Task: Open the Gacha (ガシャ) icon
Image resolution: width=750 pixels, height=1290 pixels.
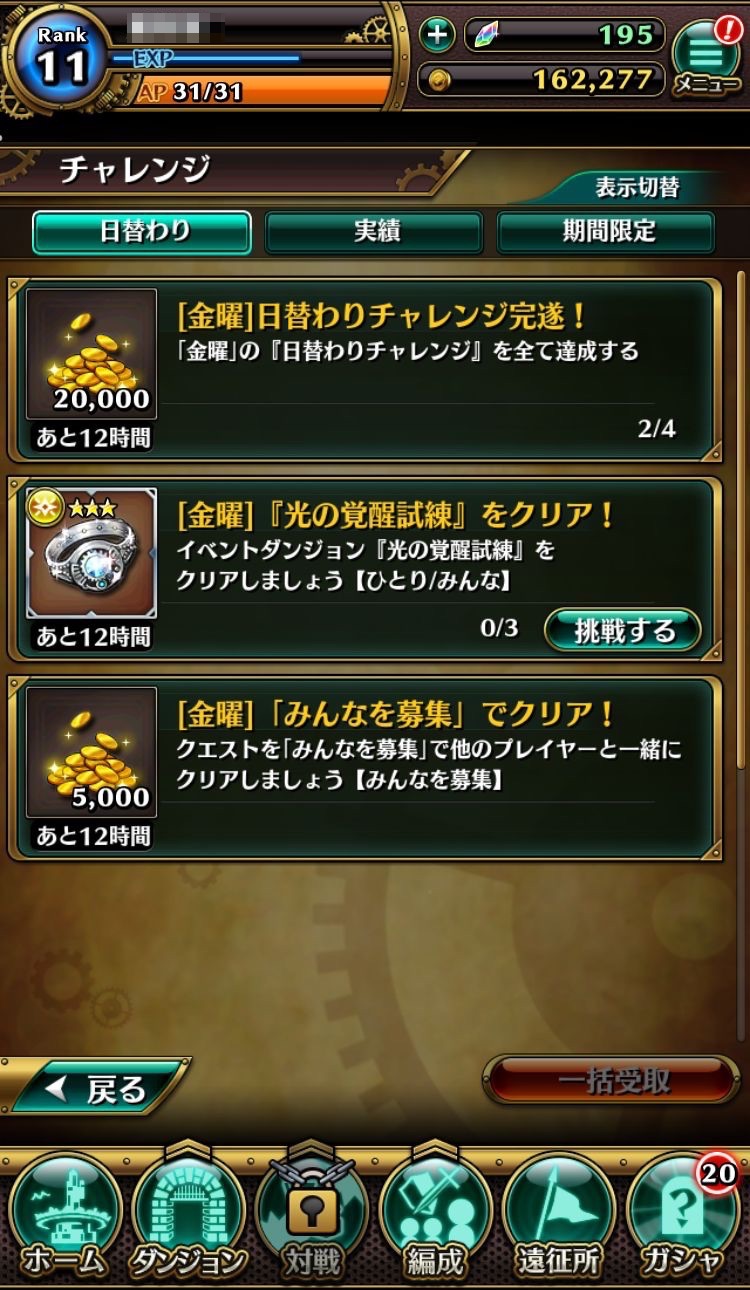Action: pos(684,1215)
